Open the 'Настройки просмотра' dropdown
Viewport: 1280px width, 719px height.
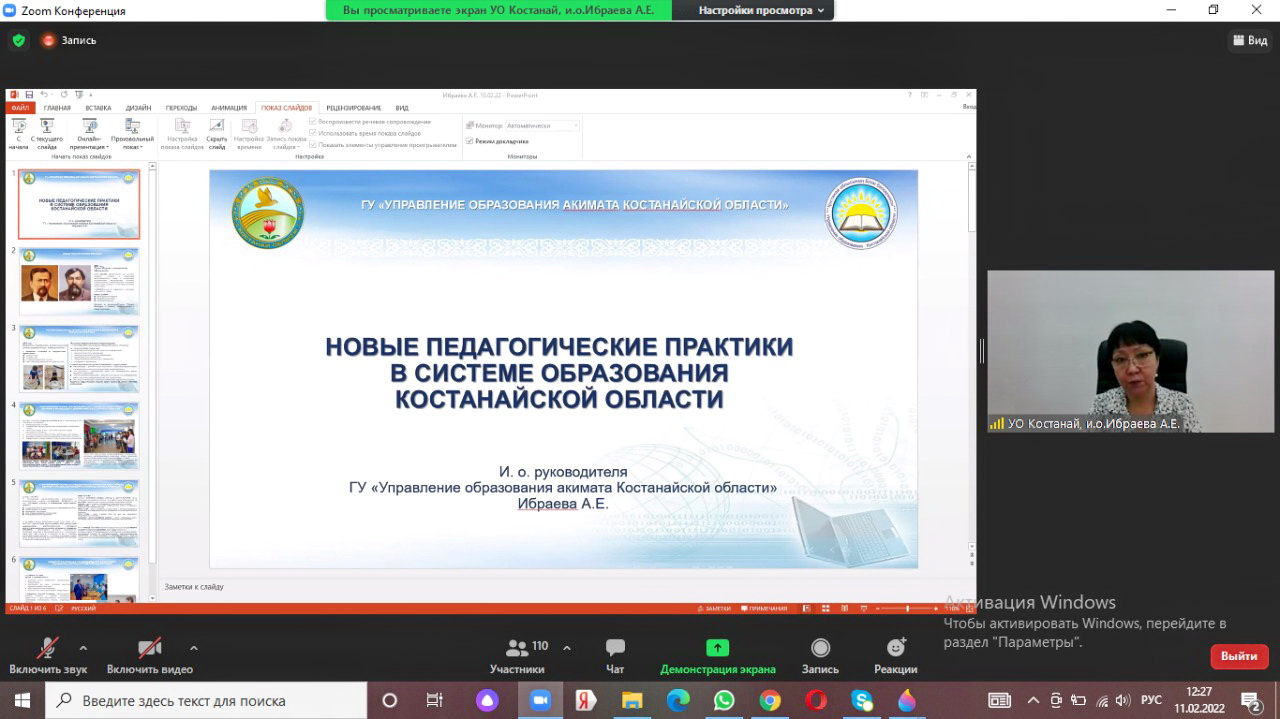coord(762,10)
